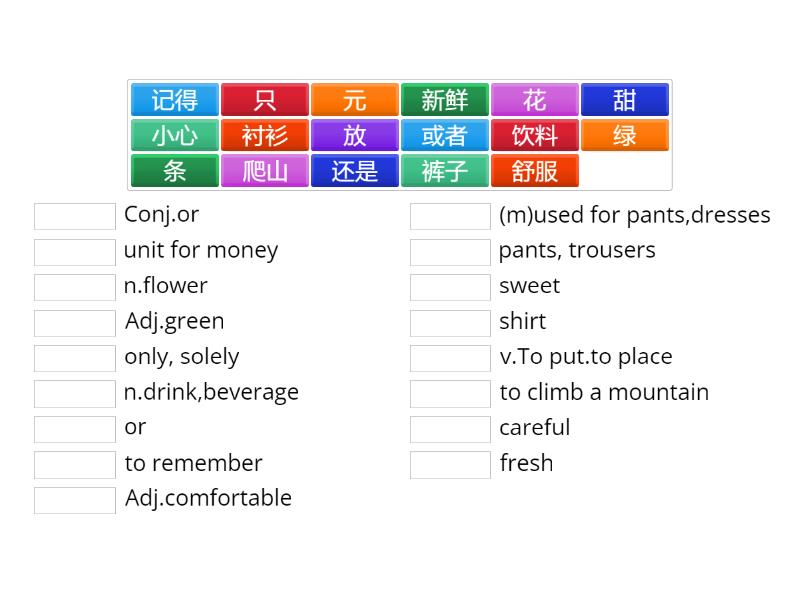Select the green 绿 tile
This screenshot has height=600, width=800.
[x=625, y=135]
